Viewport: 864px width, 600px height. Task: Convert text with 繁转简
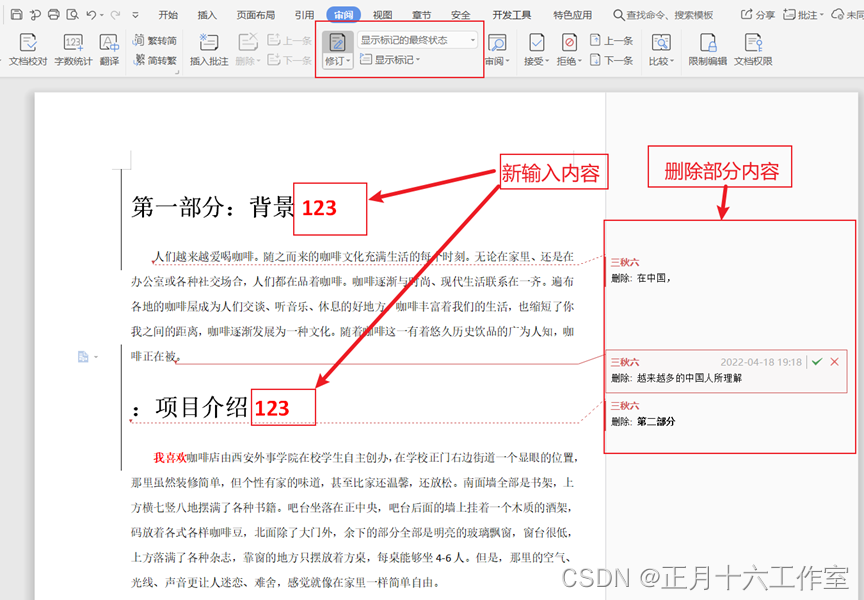(155, 40)
